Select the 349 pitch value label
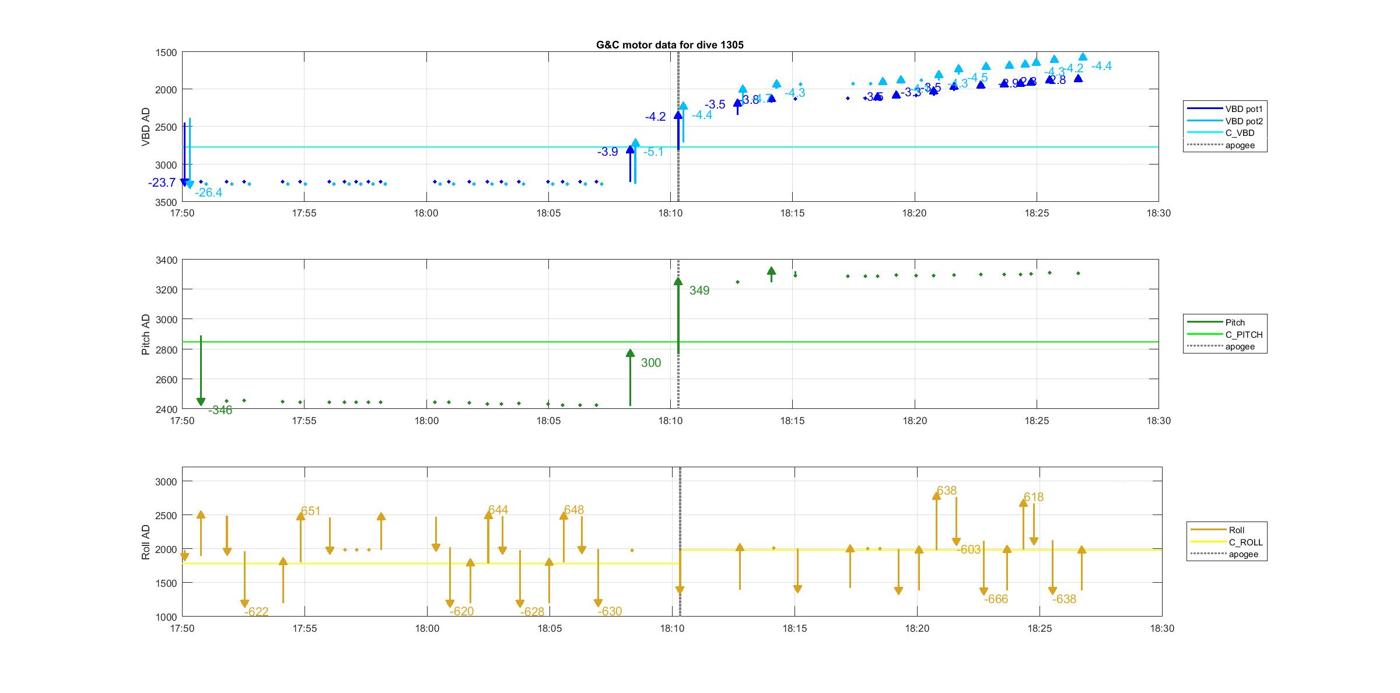This screenshot has width=1400, height=693. (699, 291)
